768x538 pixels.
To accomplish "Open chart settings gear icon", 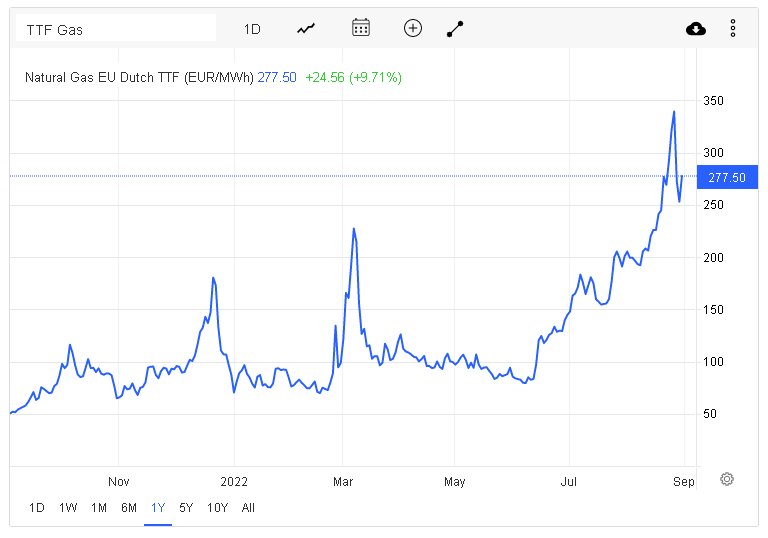I will (727, 479).
